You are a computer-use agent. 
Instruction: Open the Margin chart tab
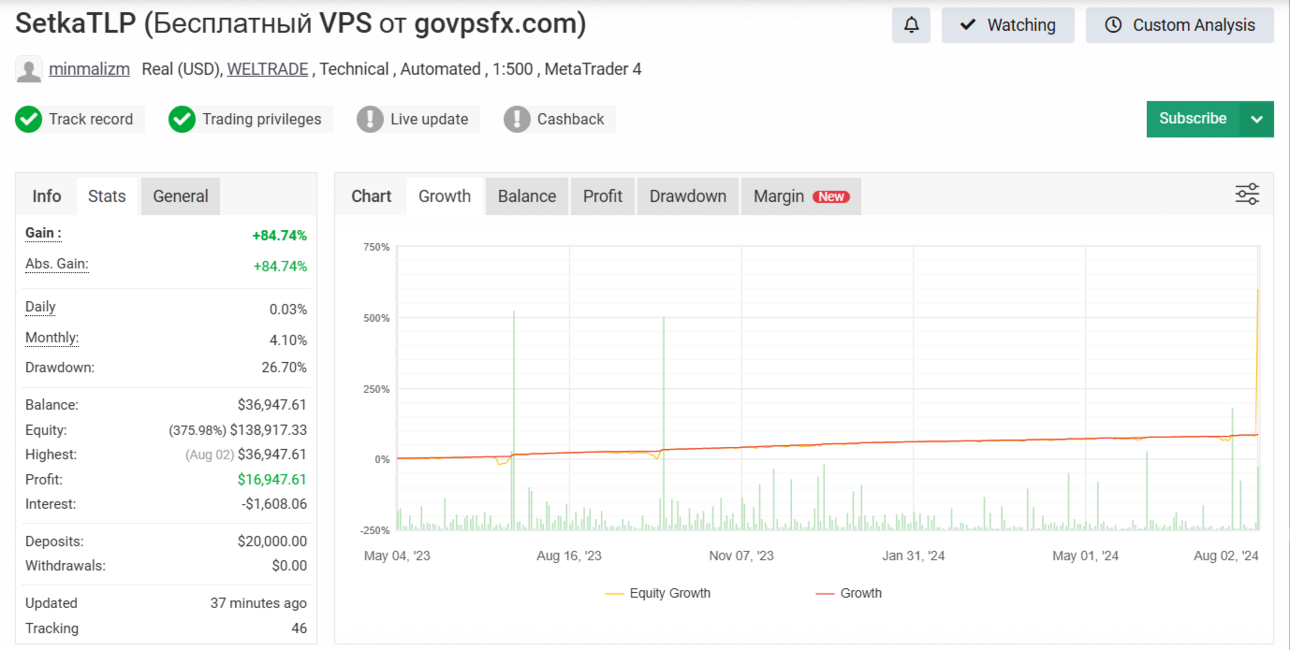pyautogui.click(x=801, y=196)
